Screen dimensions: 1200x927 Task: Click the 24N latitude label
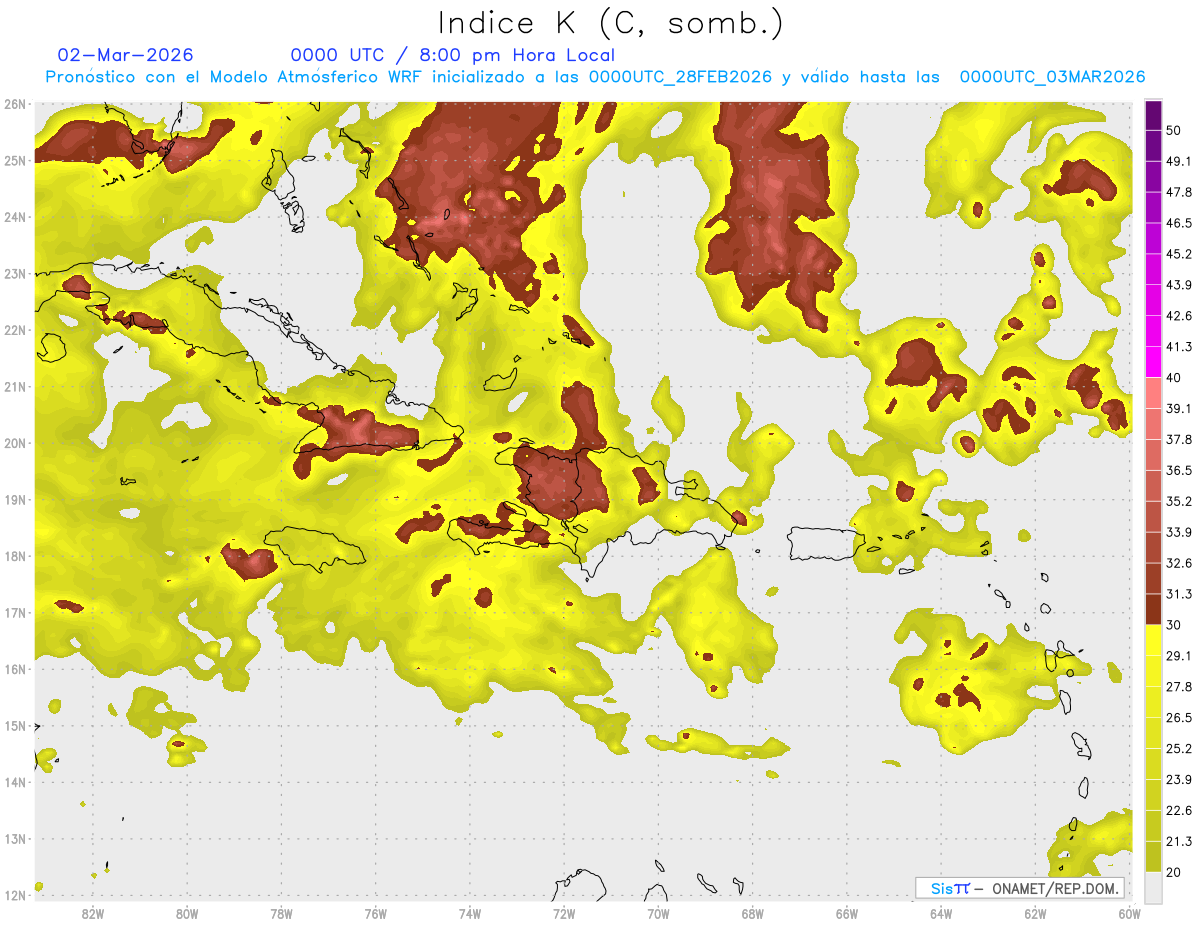click(x=15, y=217)
